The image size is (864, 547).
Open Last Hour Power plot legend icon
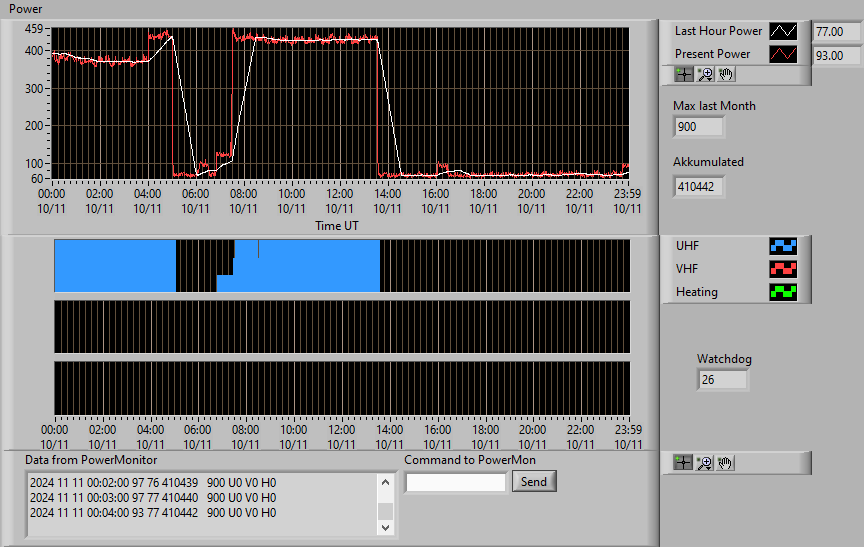783,31
